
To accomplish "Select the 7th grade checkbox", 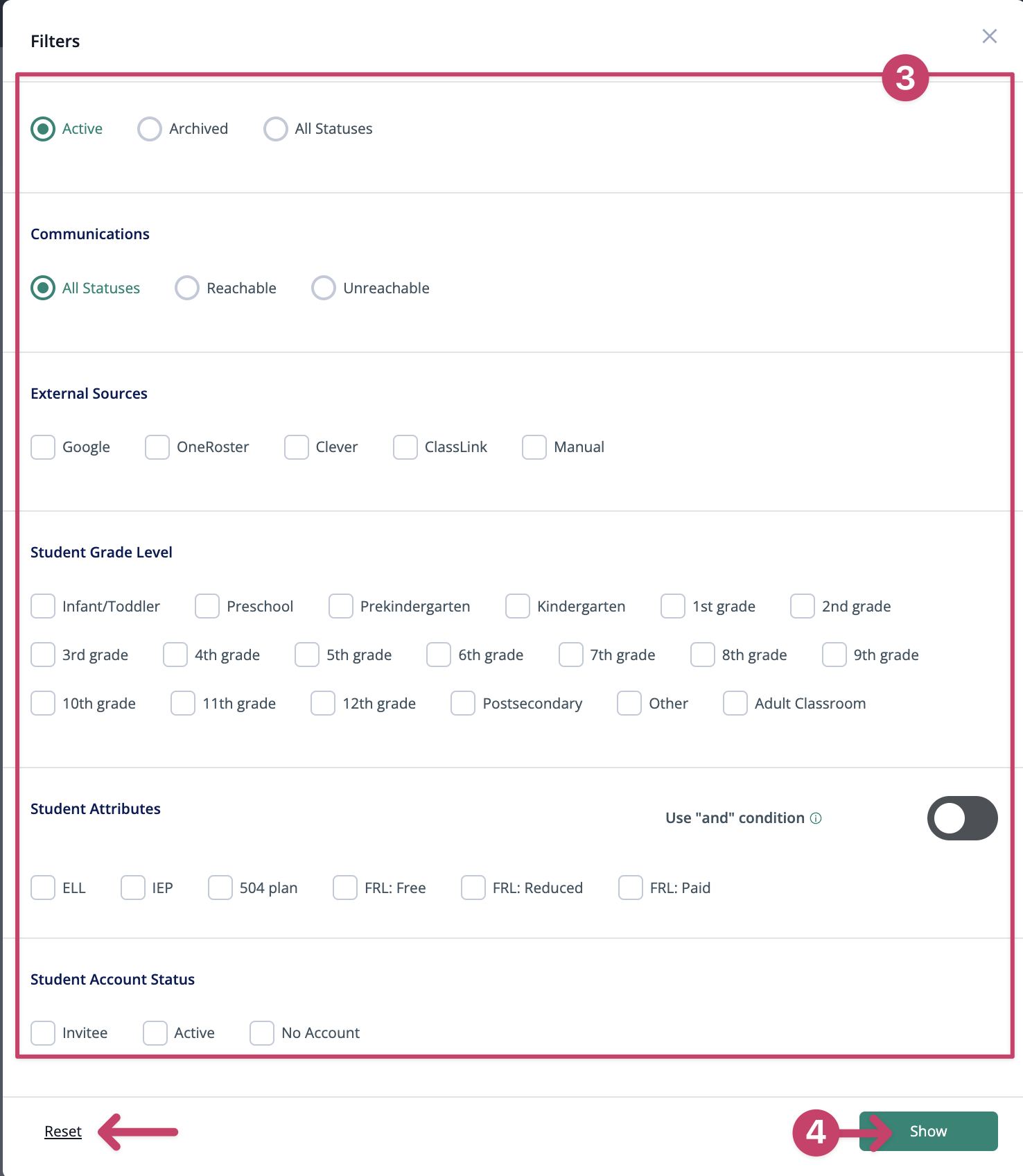I will pos(570,655).
